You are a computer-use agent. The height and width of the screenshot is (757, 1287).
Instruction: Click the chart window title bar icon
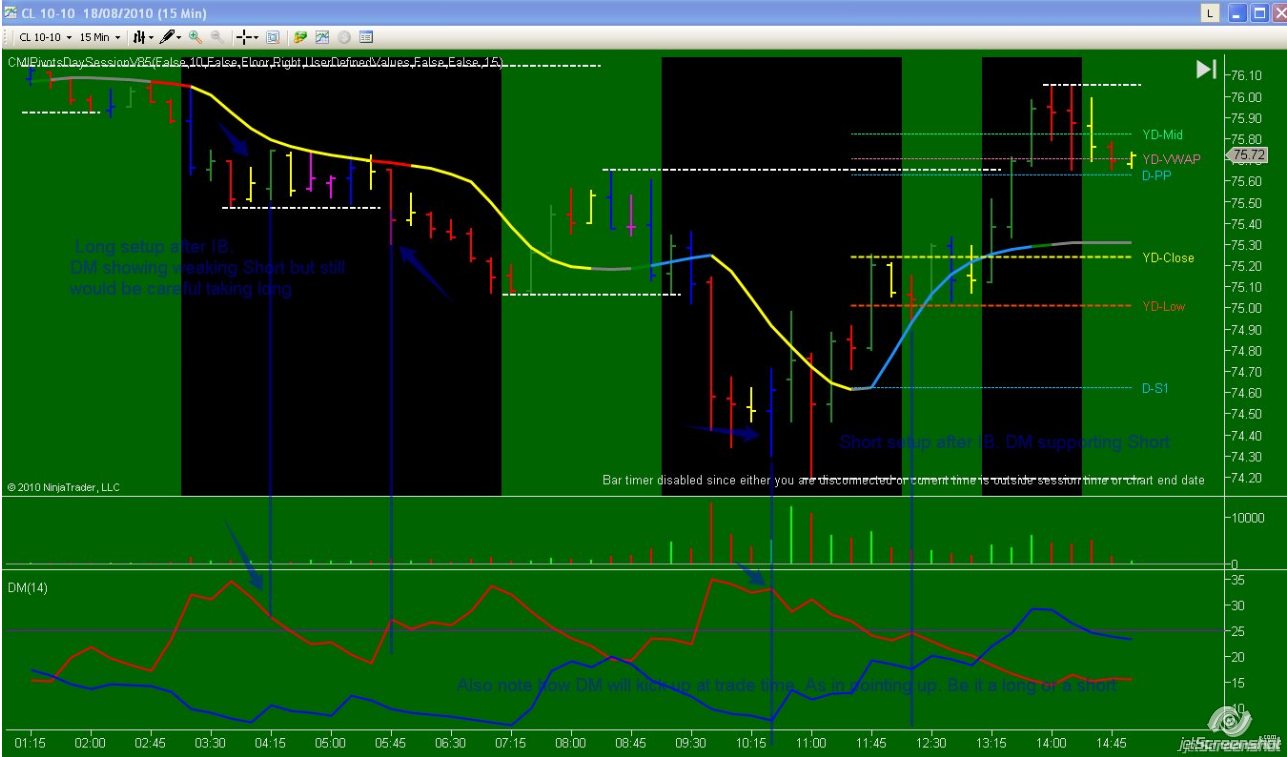point(10,12)
